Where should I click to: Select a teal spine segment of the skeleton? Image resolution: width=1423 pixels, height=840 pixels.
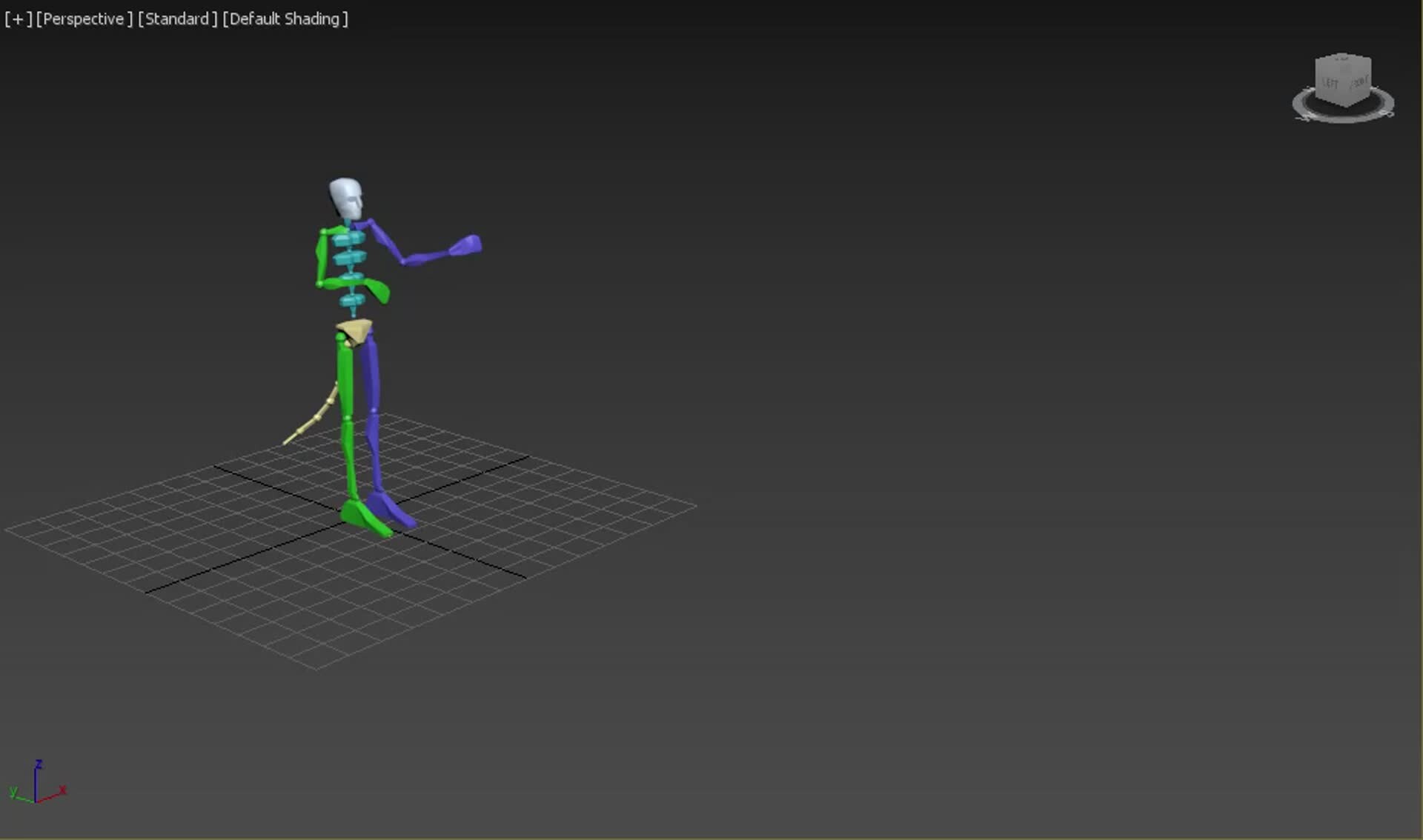(348, 259)
